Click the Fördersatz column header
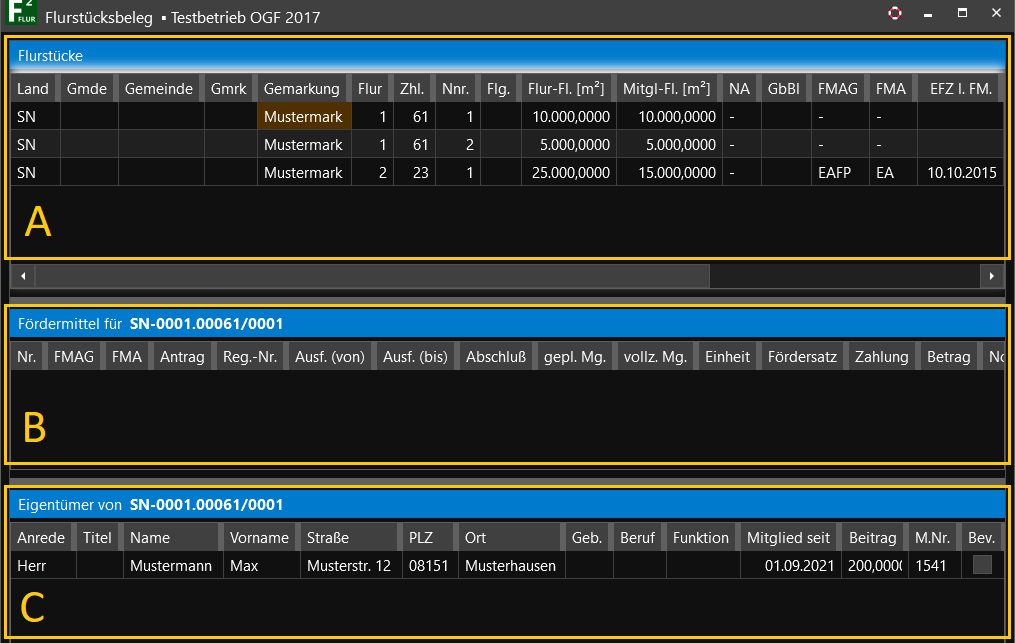The width and height of the screenshot is (1015, 643). tap(802, 357)
